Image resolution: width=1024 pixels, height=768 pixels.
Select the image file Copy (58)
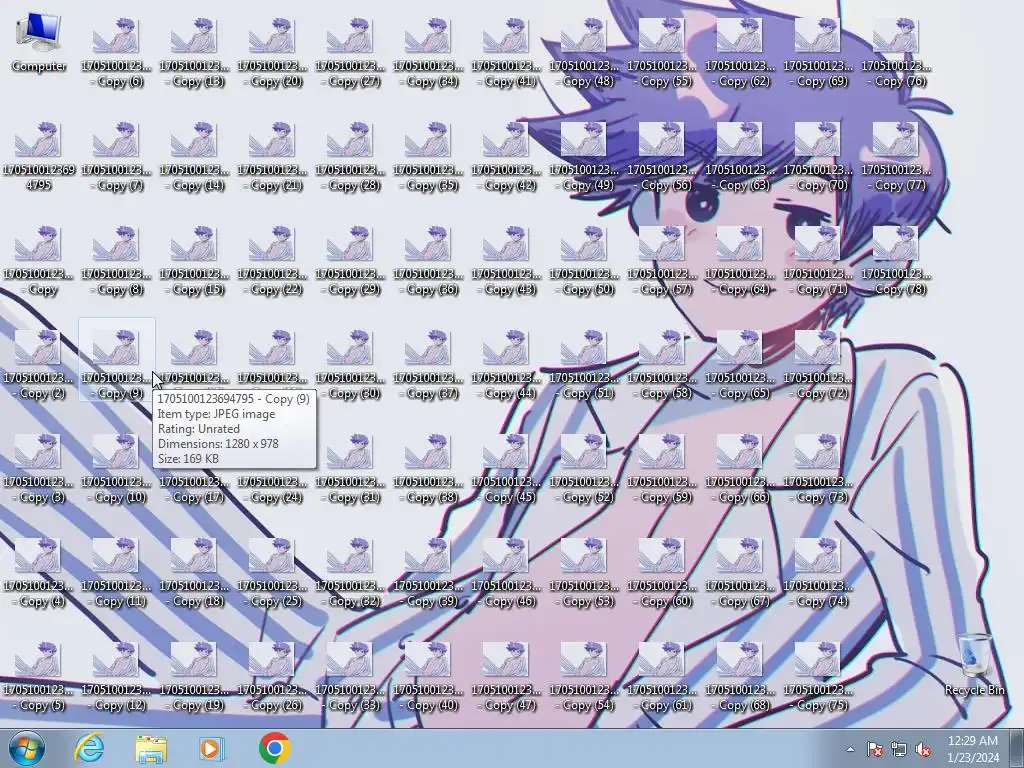click(662, 364)
